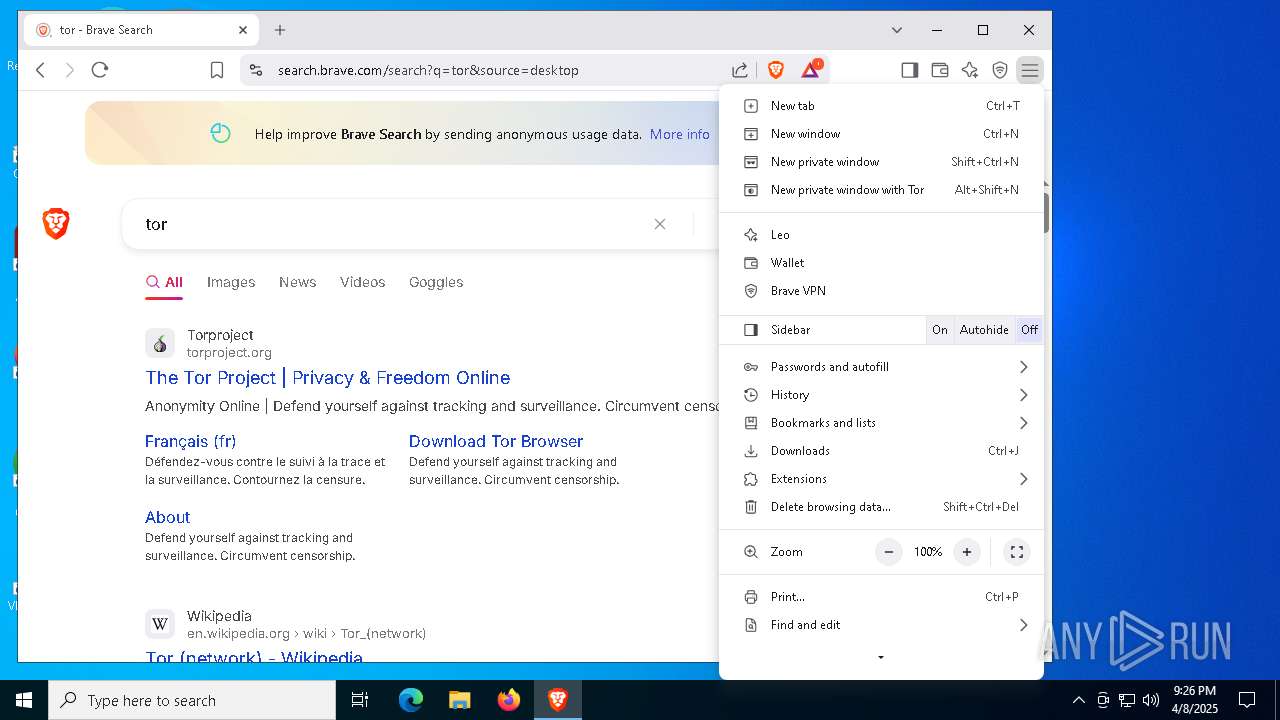Open The Tor Project result link

[x=328, y=378]
